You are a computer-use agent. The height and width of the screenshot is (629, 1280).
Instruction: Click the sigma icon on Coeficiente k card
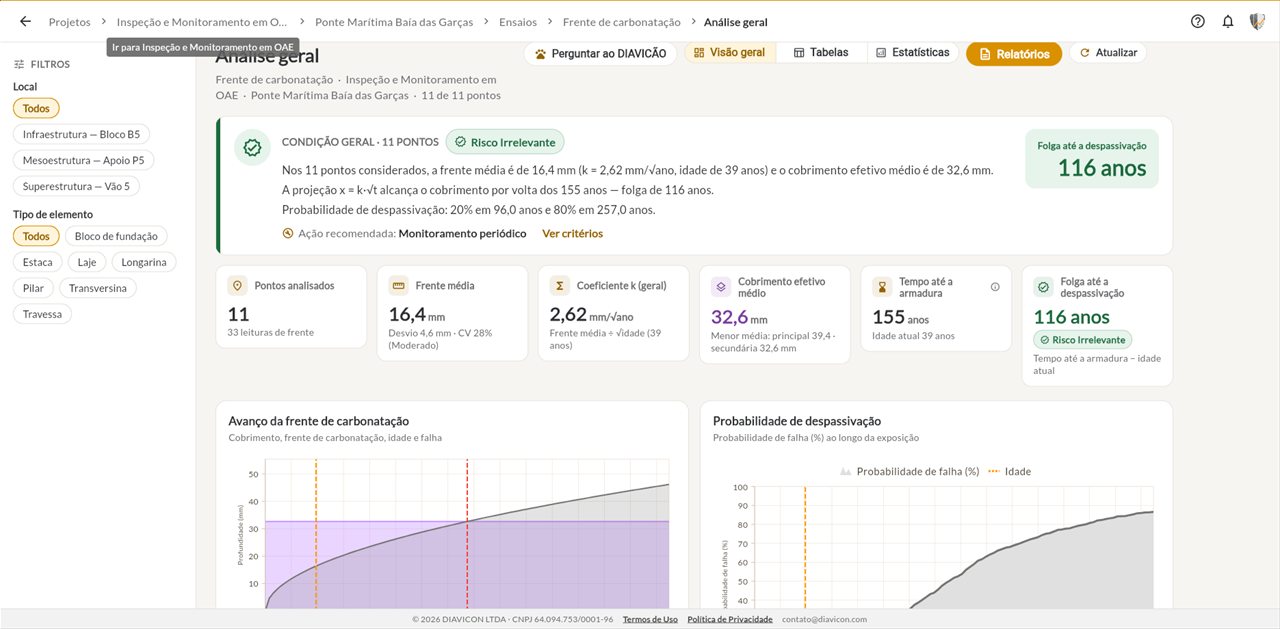559,285
